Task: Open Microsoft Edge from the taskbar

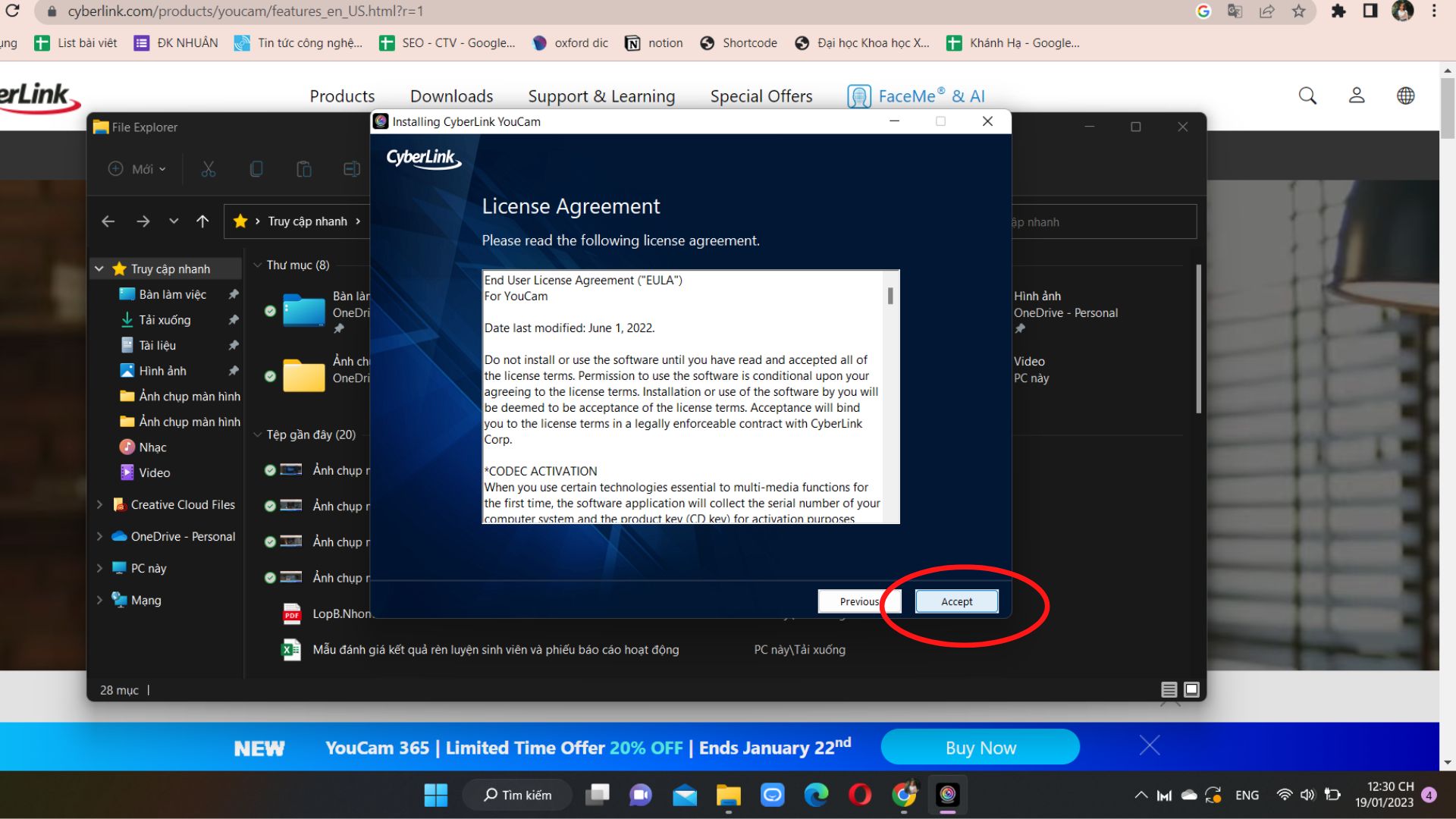Action: [816, 795]
